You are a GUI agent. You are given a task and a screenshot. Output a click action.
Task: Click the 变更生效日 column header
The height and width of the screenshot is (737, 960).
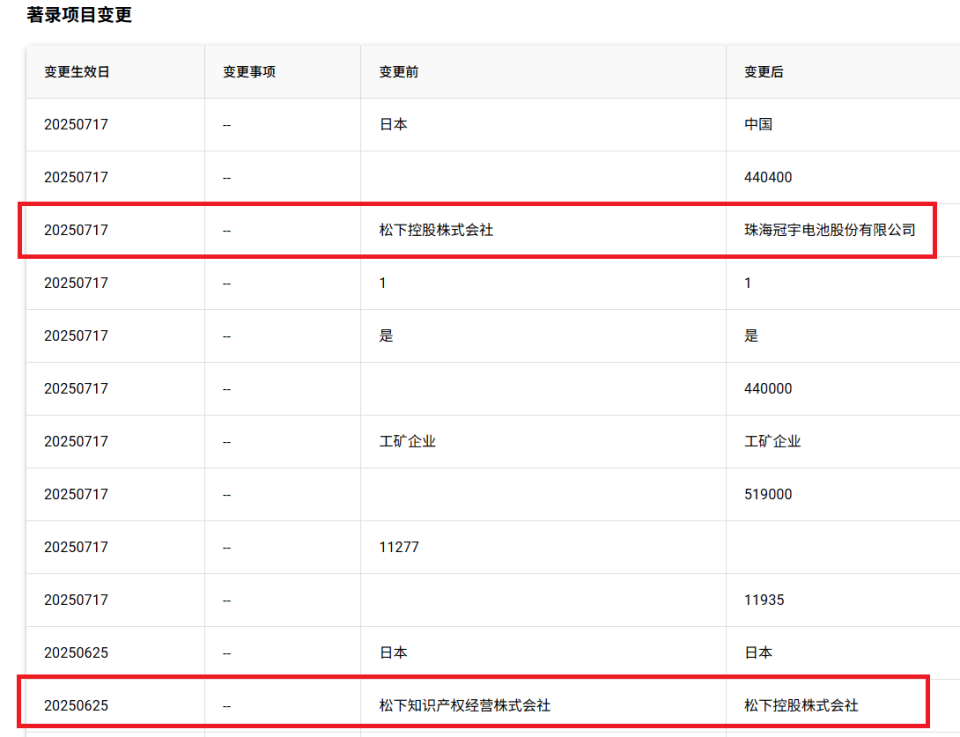[77, 72]
